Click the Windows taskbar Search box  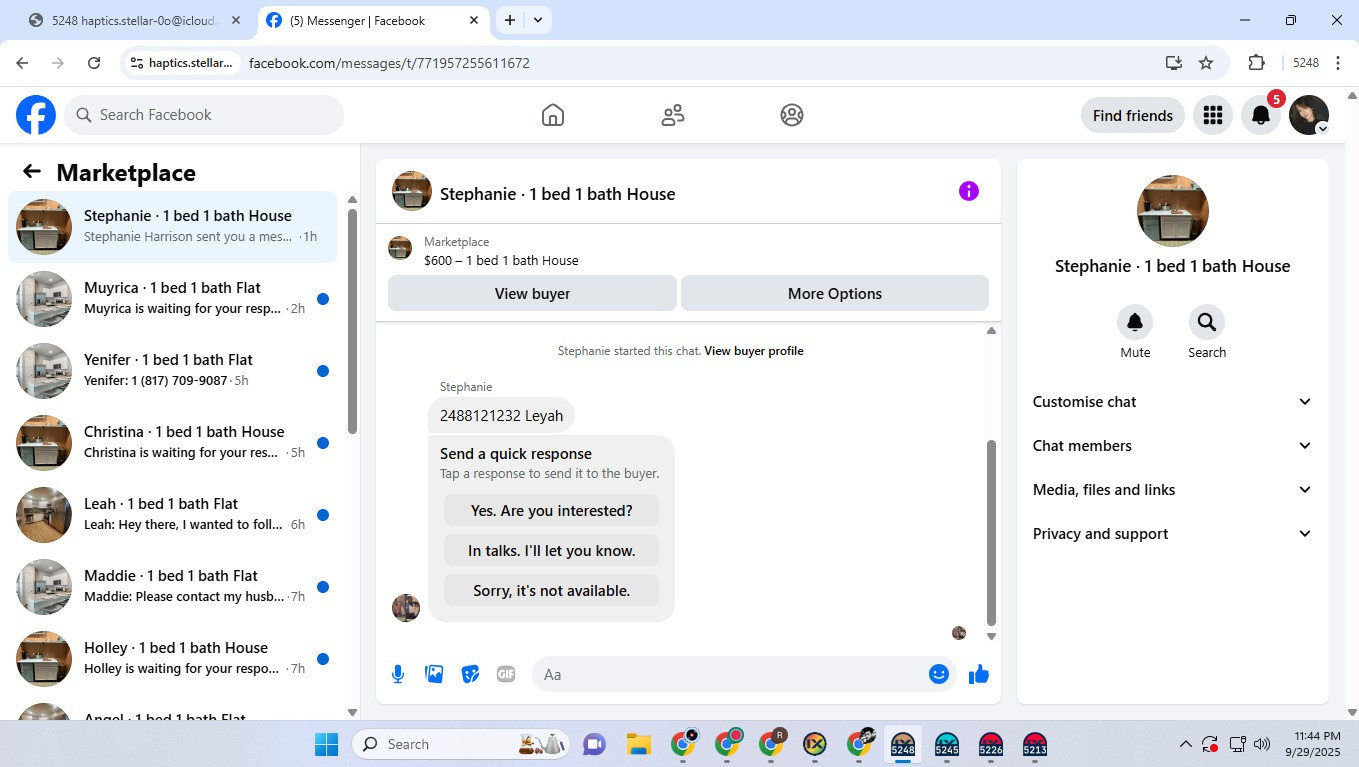[x=463, y=744]
